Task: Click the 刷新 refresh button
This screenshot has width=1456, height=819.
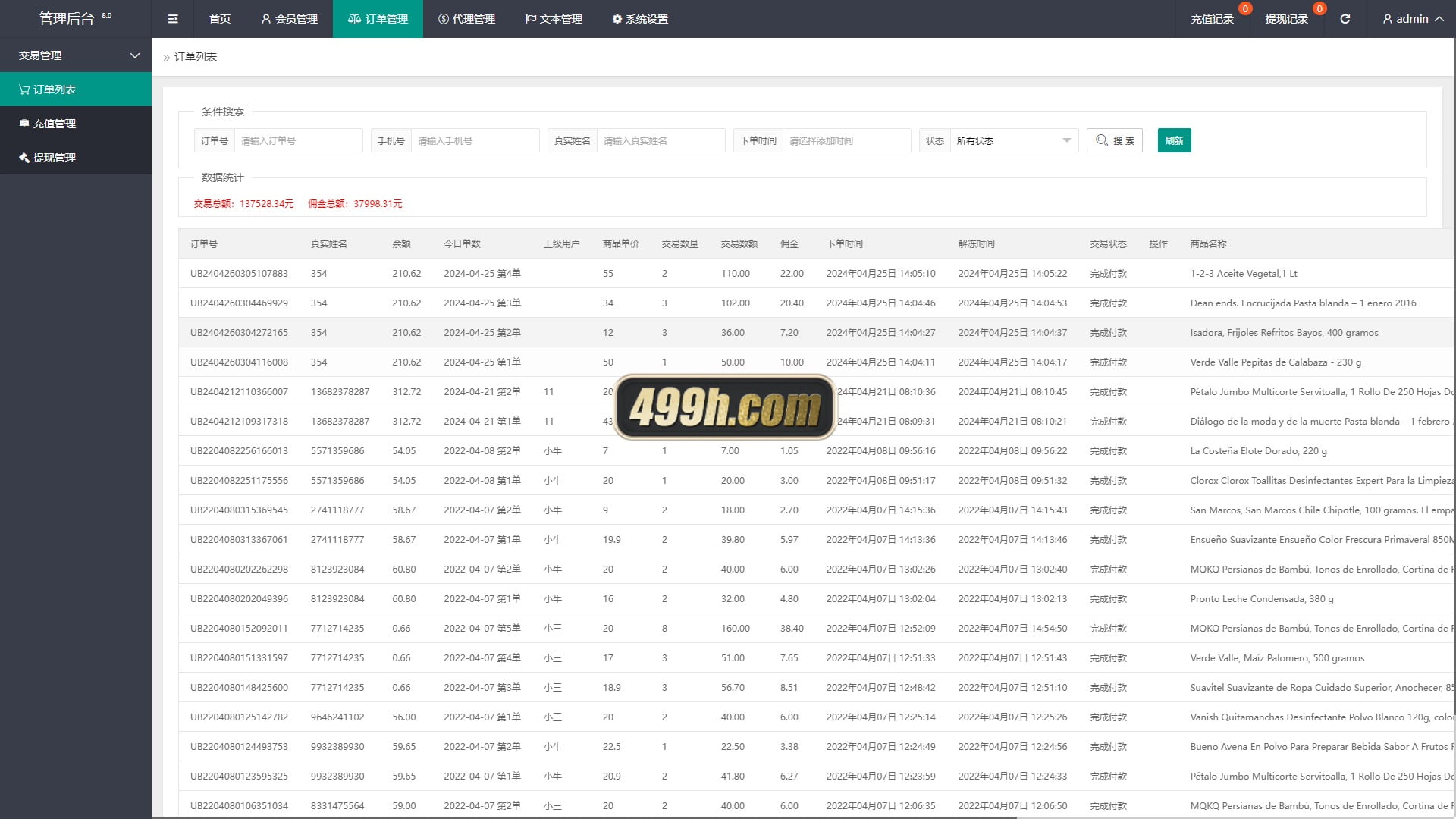Action: [x=1174, y=140]
